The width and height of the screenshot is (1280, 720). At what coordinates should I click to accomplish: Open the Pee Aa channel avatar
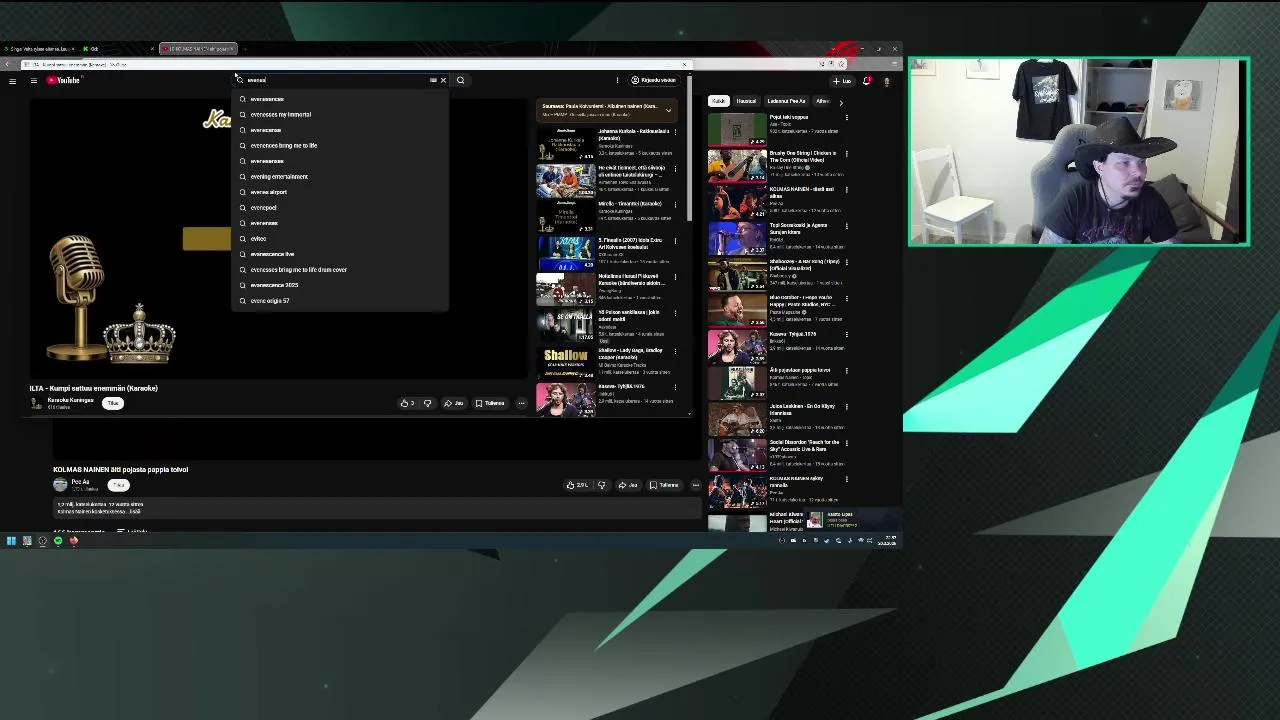[x=60, y=484]
